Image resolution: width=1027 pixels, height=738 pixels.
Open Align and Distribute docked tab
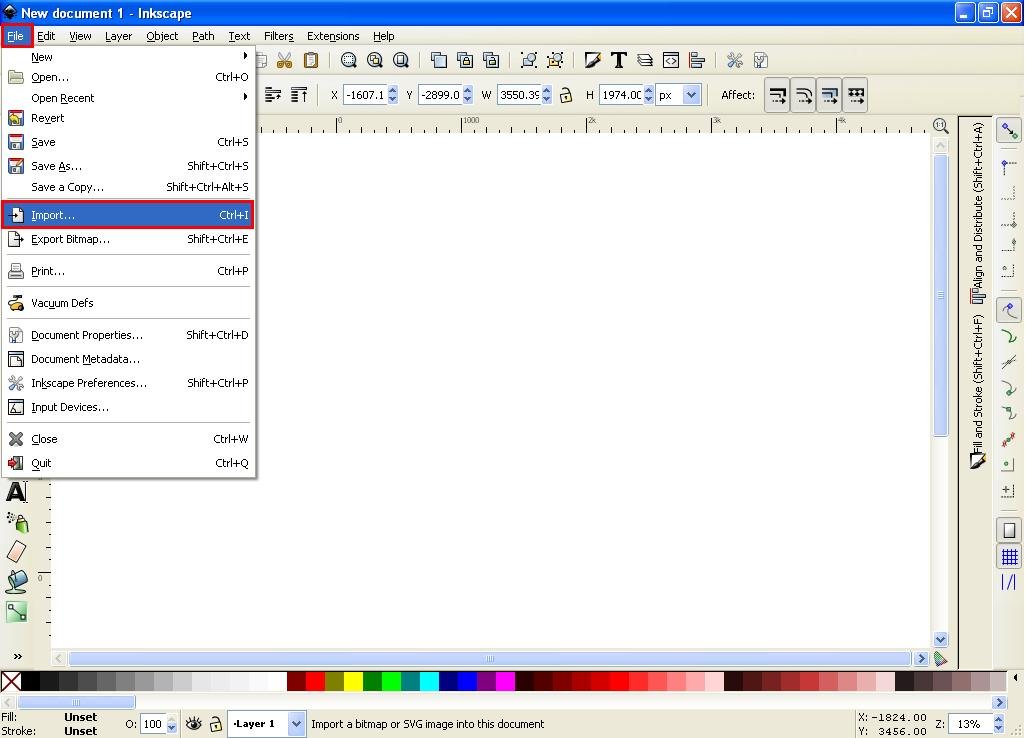978,213
